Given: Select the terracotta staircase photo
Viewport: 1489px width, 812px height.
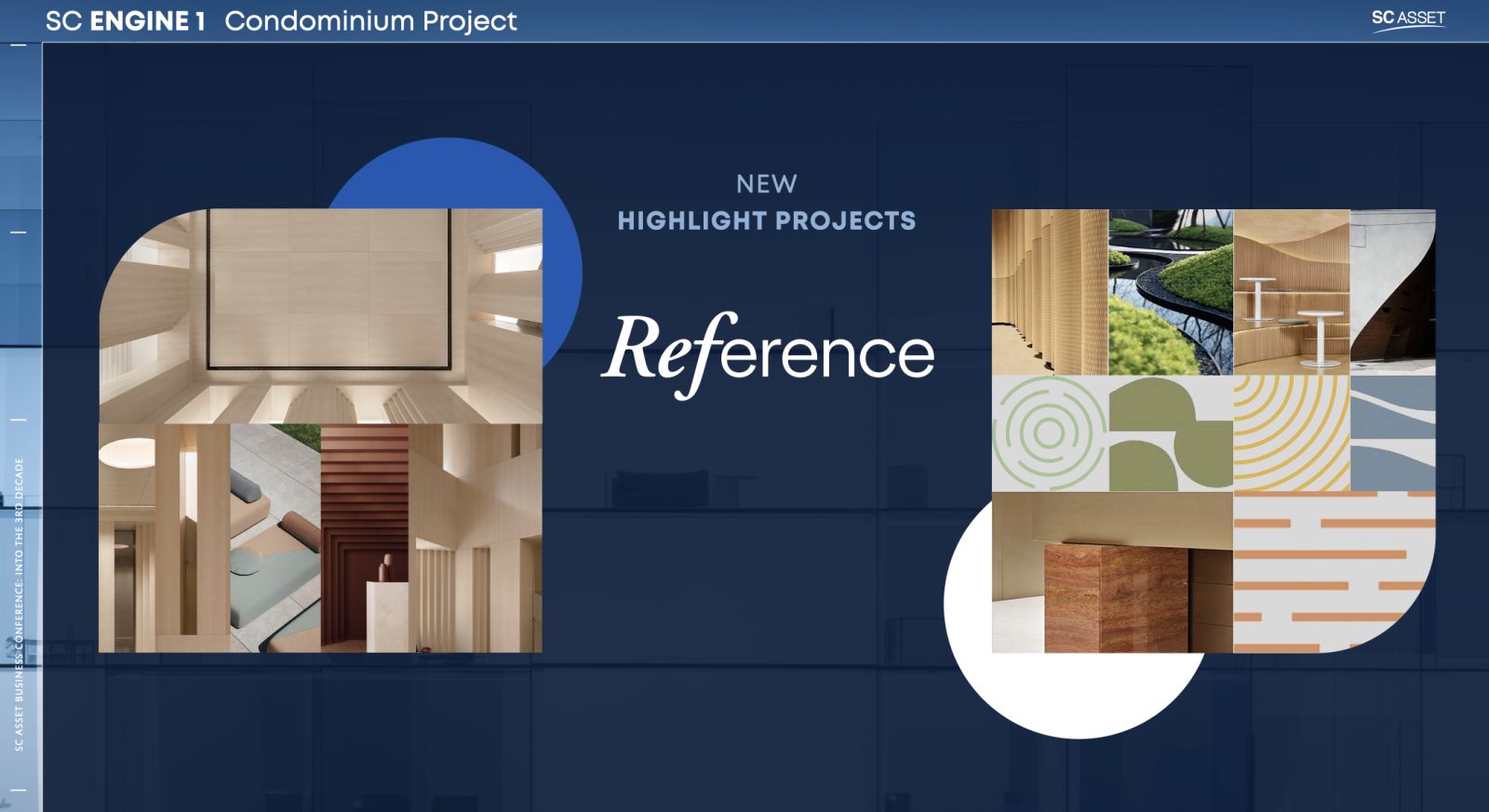Looking at the screenshot, I should click(x=364, y=538).
